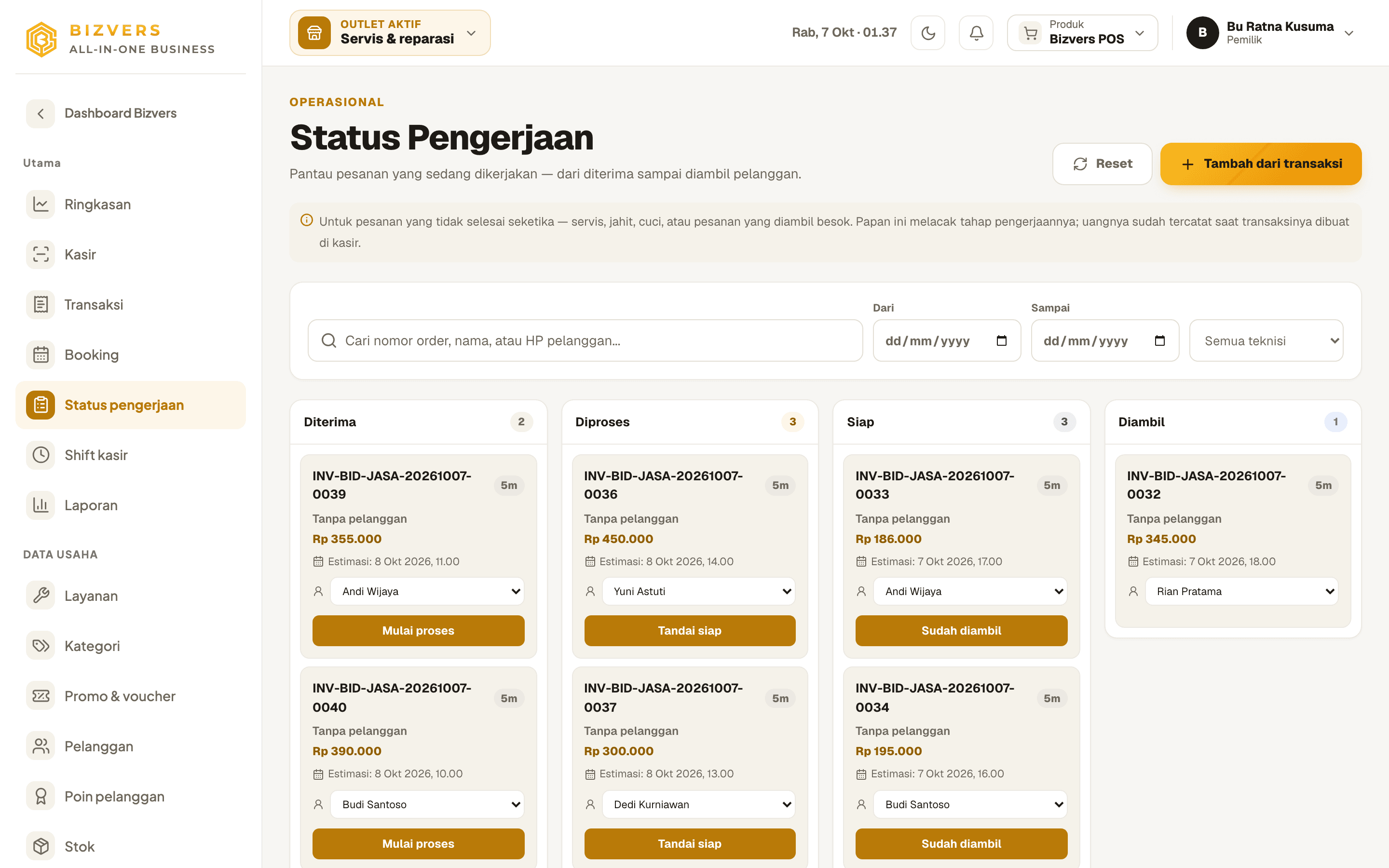Expand the Outlet Aktif selector
Screen dimensions: 1389x868
390,33
